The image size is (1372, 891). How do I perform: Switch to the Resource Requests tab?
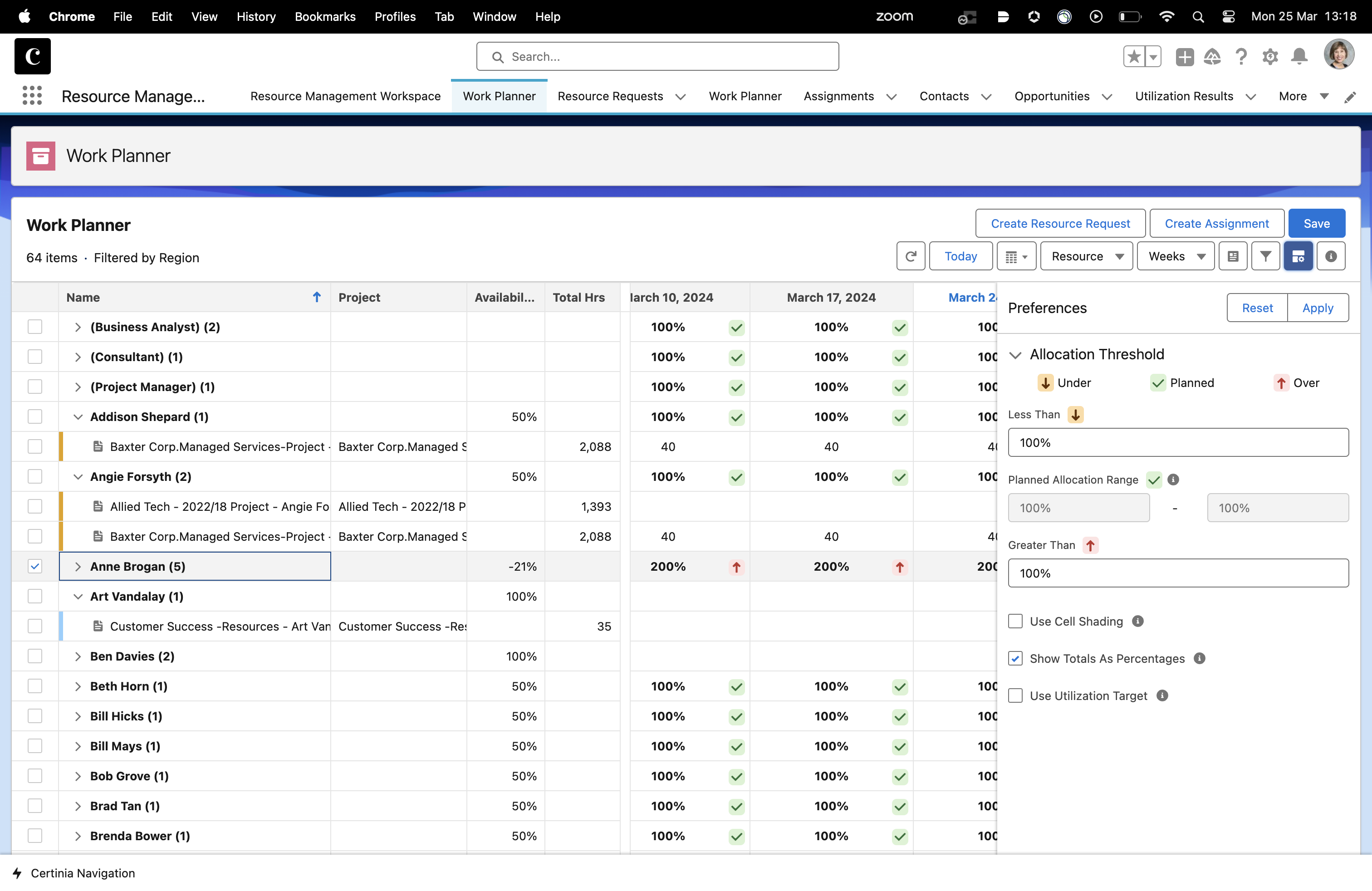[611, 96]
